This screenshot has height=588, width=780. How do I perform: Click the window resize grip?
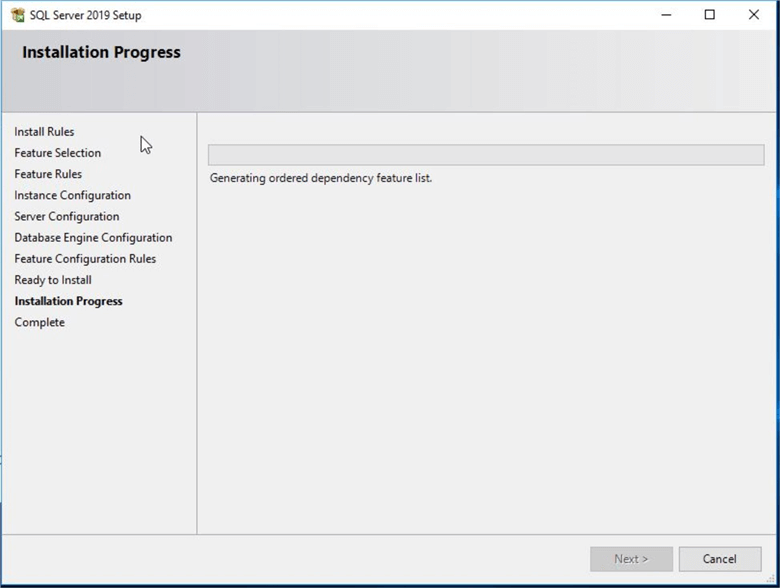(771, 579)
